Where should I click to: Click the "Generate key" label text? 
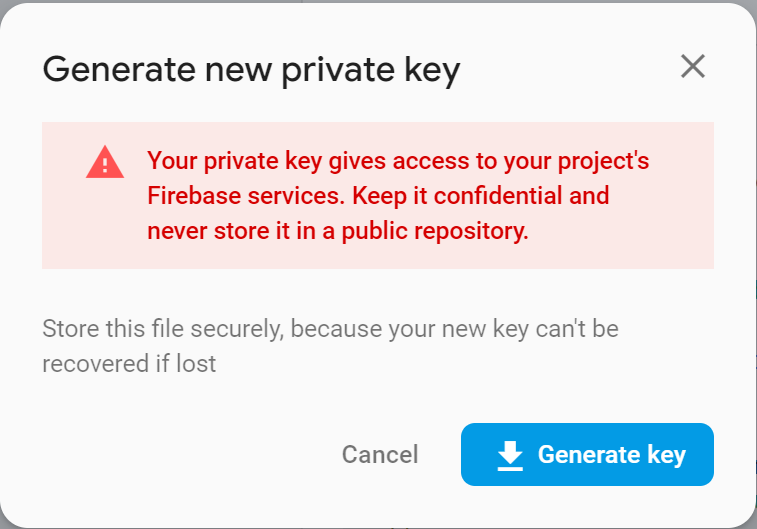[611, 455]
